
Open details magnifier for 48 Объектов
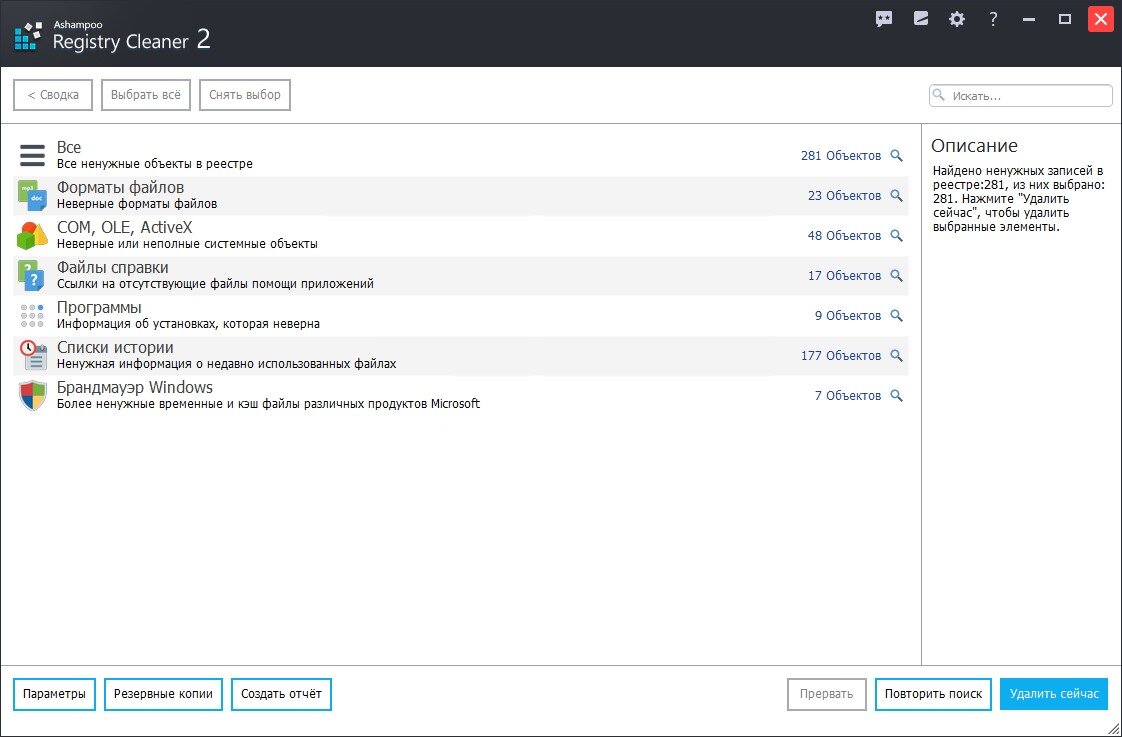pyautogui.click(x=897, y=235)
